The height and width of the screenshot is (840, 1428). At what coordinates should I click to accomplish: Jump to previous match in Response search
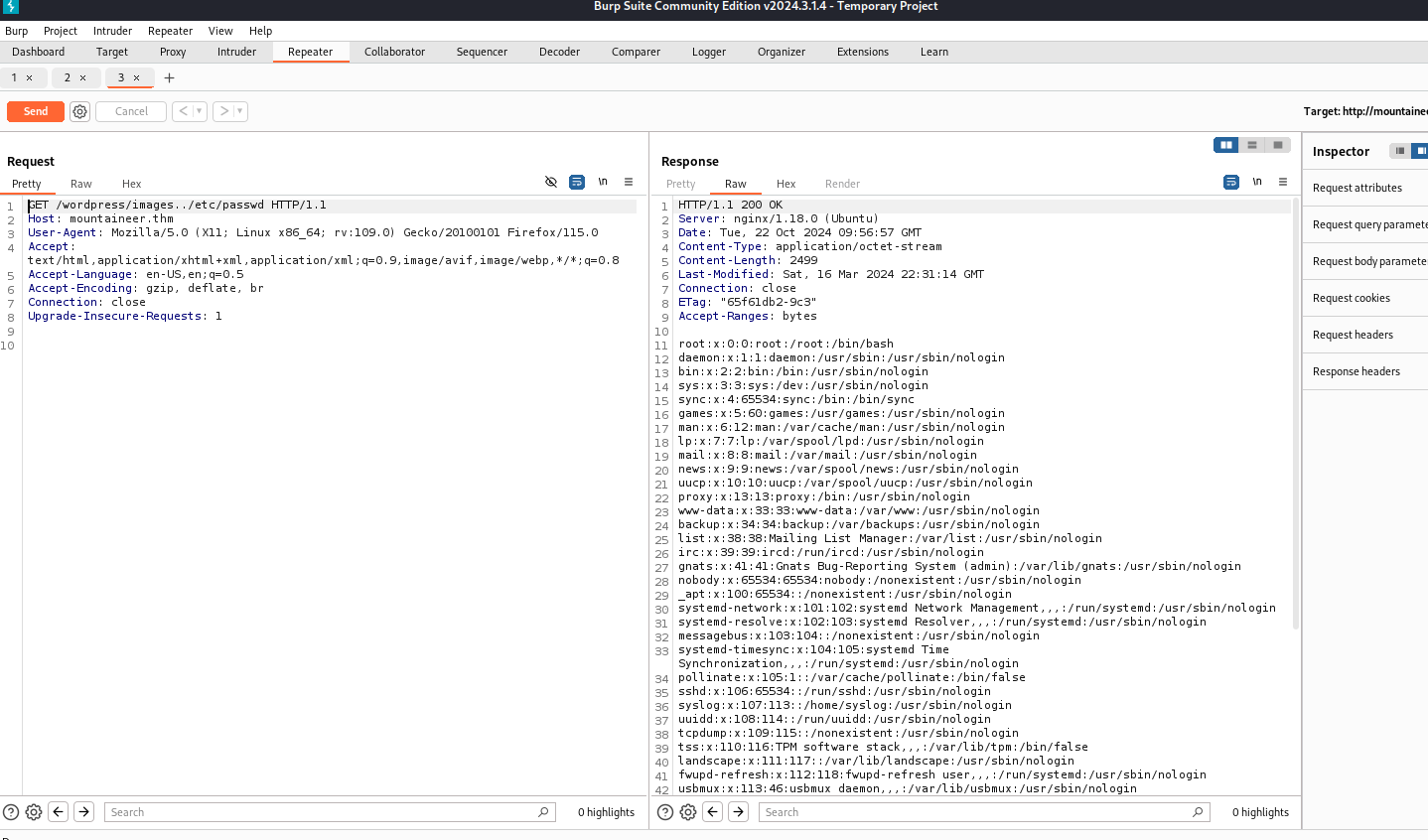click(x=713, y=812)
